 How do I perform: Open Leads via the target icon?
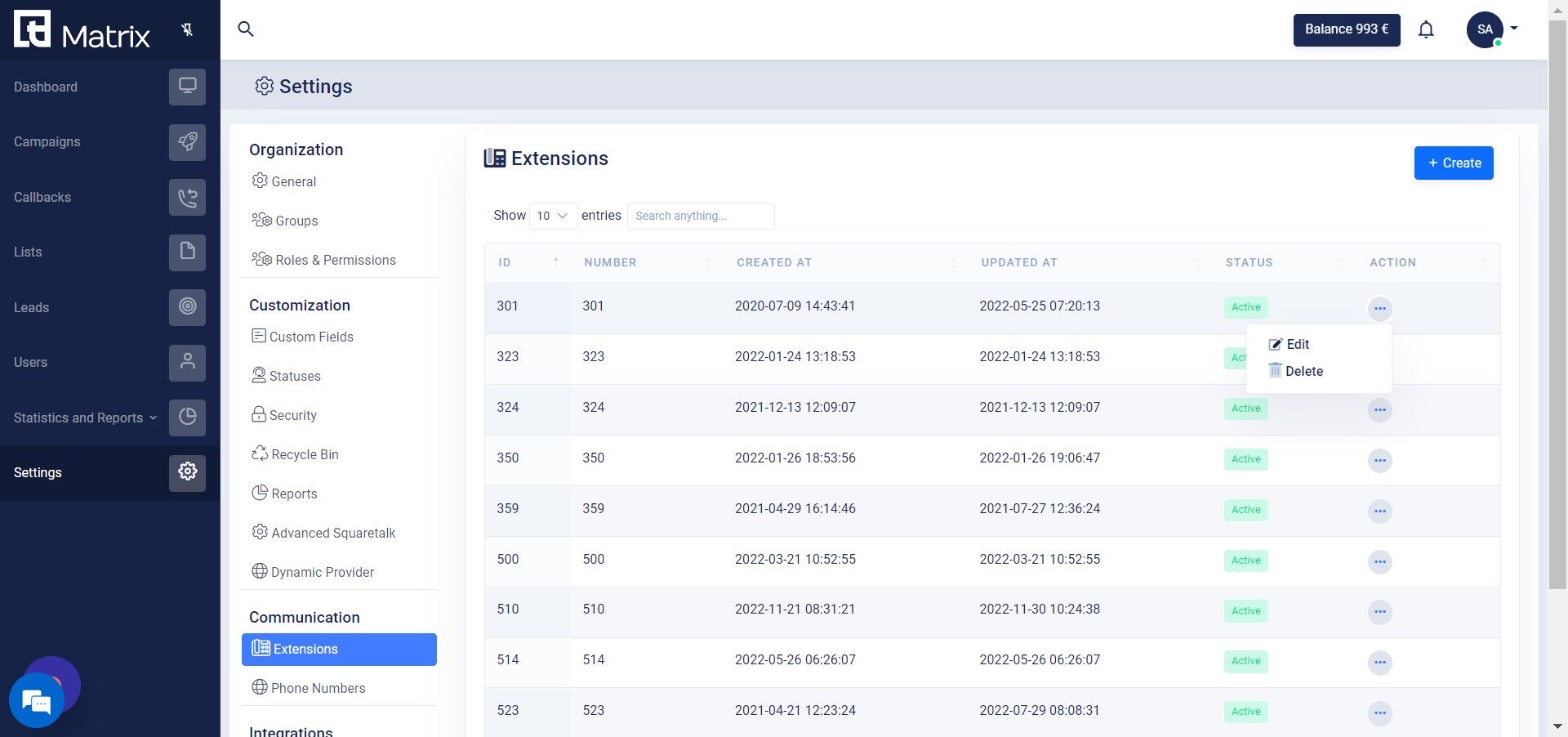click(187, 307)
